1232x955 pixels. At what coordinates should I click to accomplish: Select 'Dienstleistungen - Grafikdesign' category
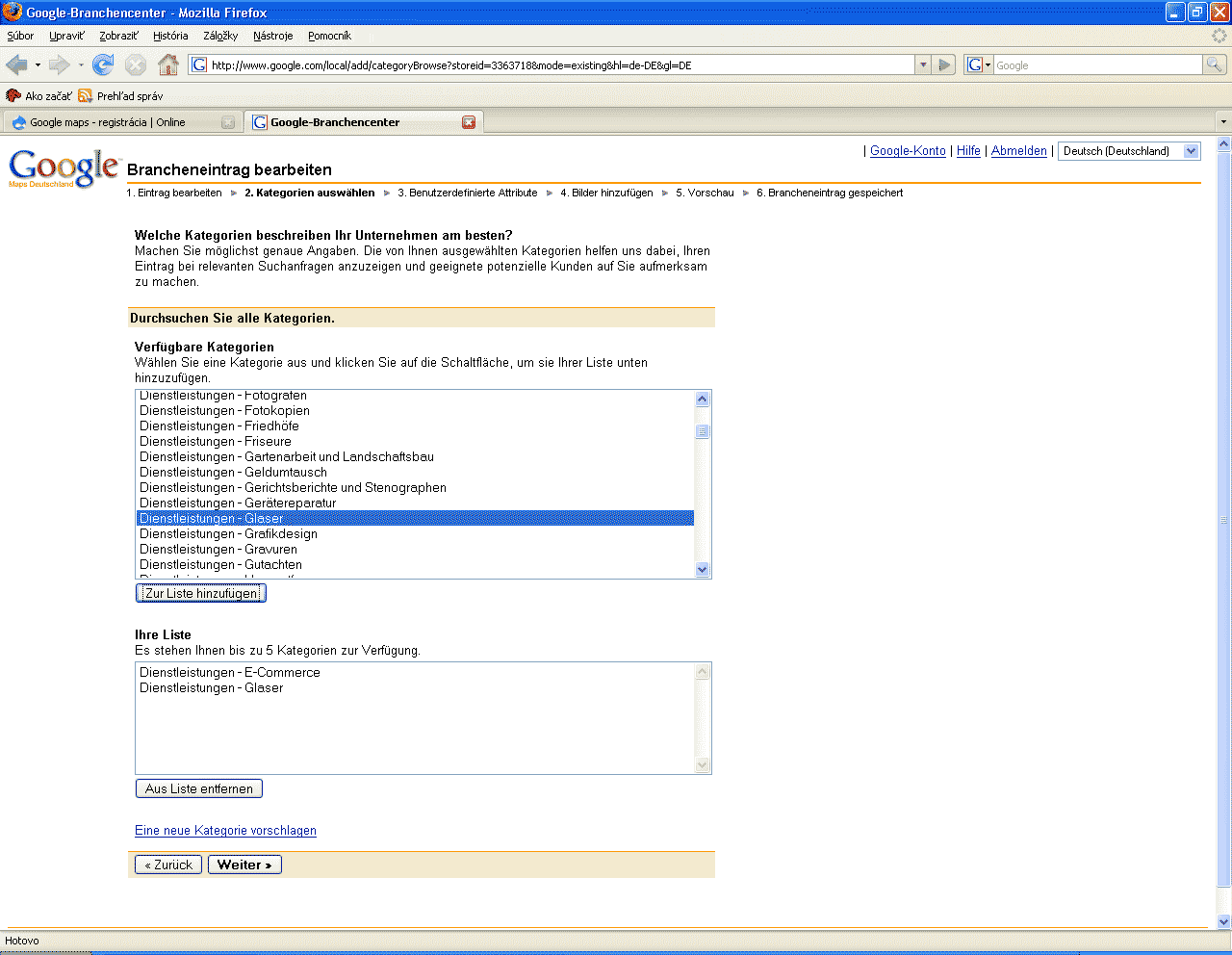tap(415, 533)
